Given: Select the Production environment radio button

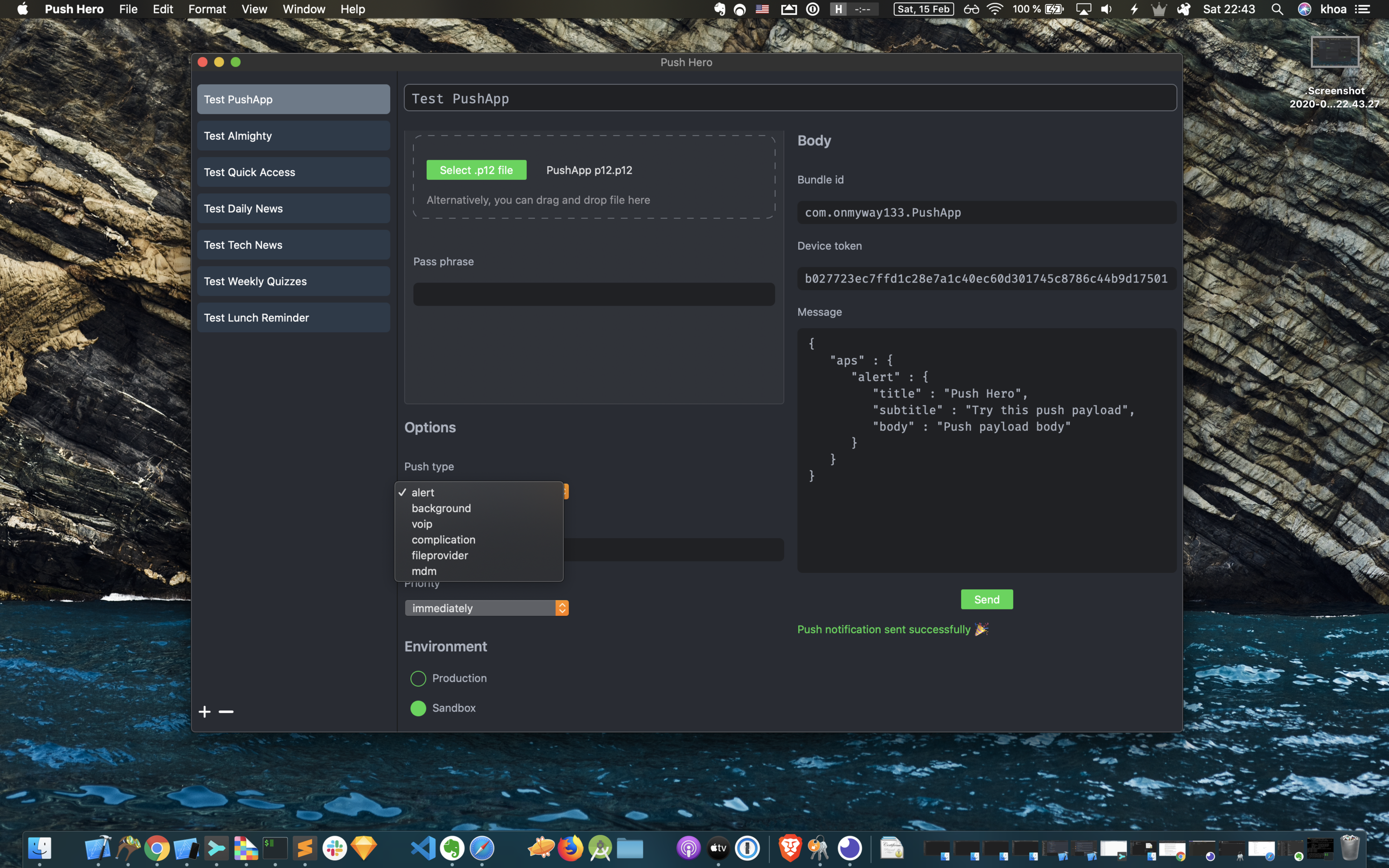Looking at the screenshot, I should 419,678.
